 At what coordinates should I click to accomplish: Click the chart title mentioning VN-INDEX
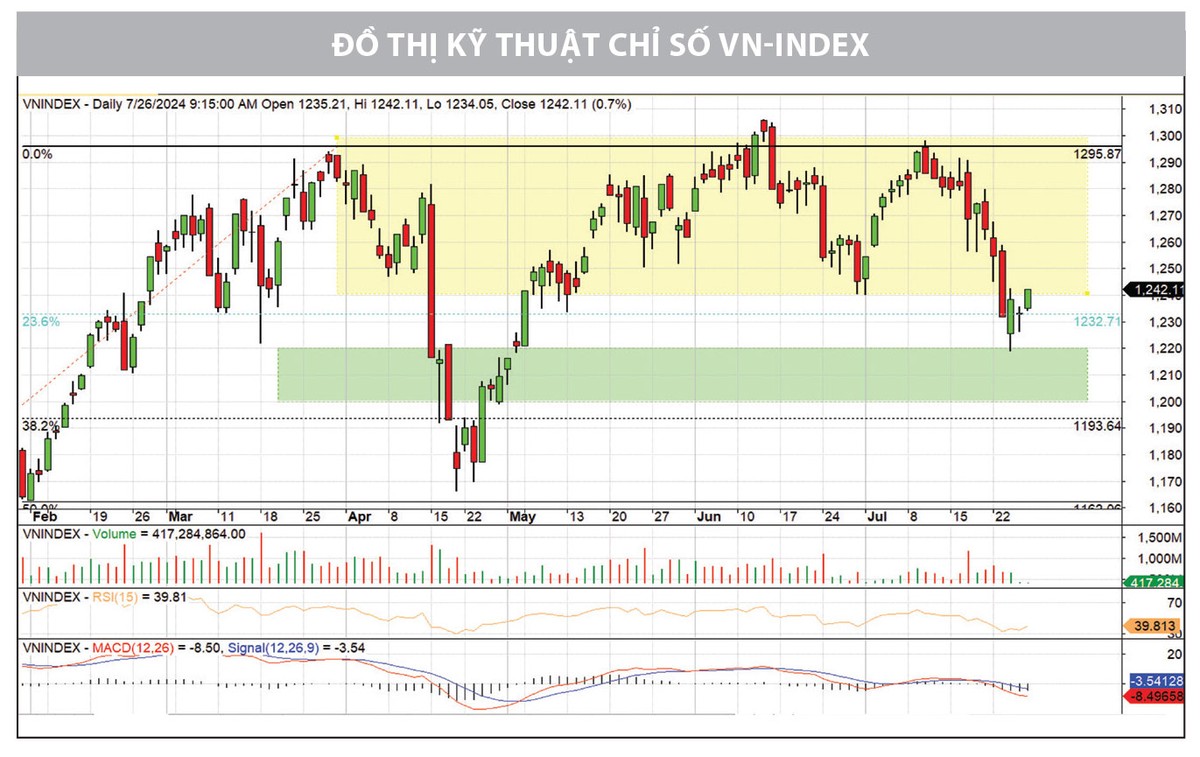click(600, 46)
